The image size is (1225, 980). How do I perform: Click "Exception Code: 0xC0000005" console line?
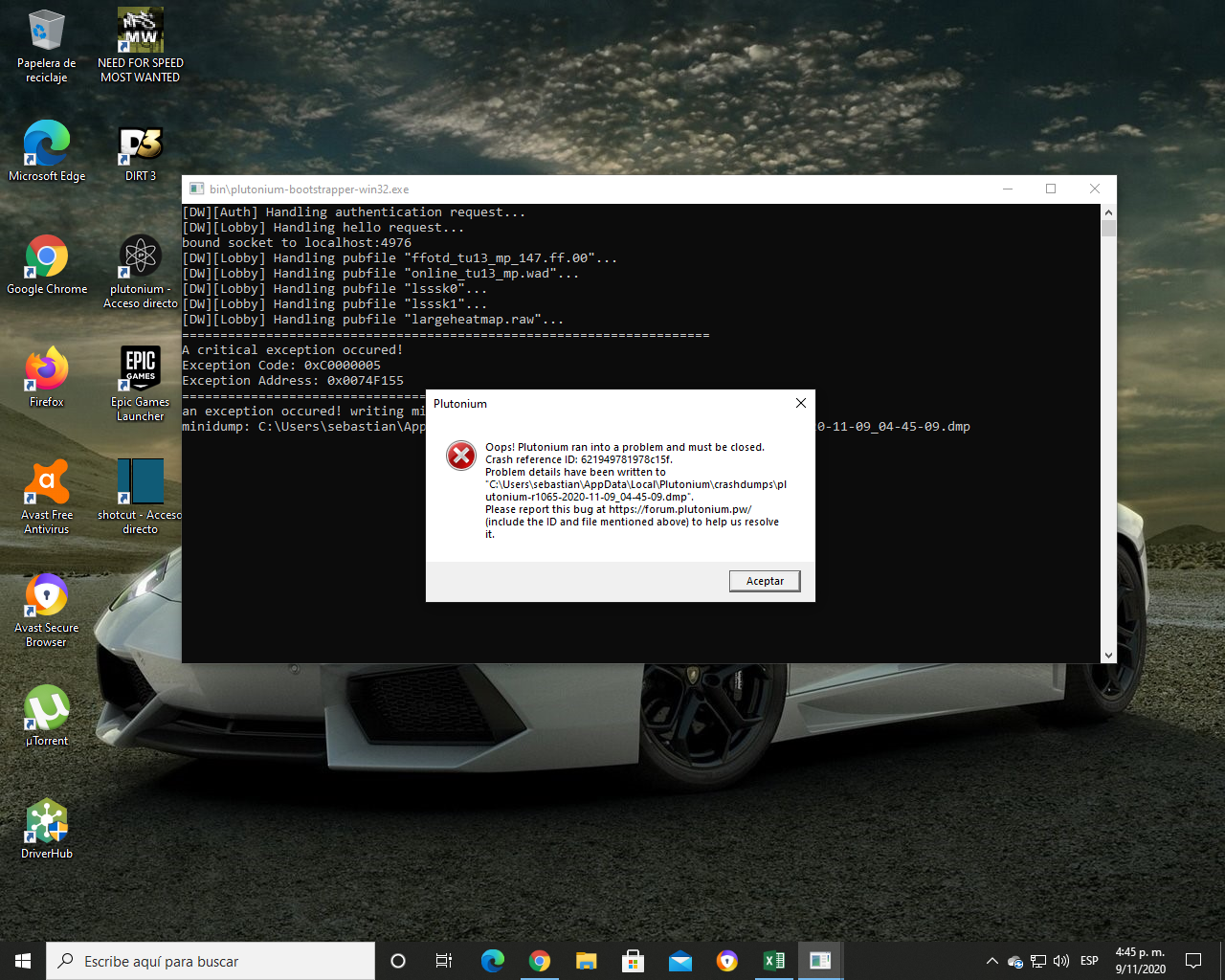point(281,366)
